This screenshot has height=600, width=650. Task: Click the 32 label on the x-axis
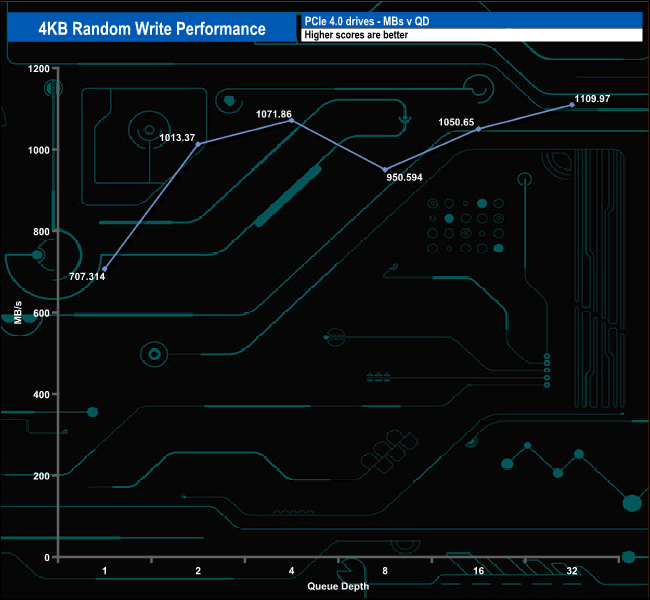[x=572, y=571]
